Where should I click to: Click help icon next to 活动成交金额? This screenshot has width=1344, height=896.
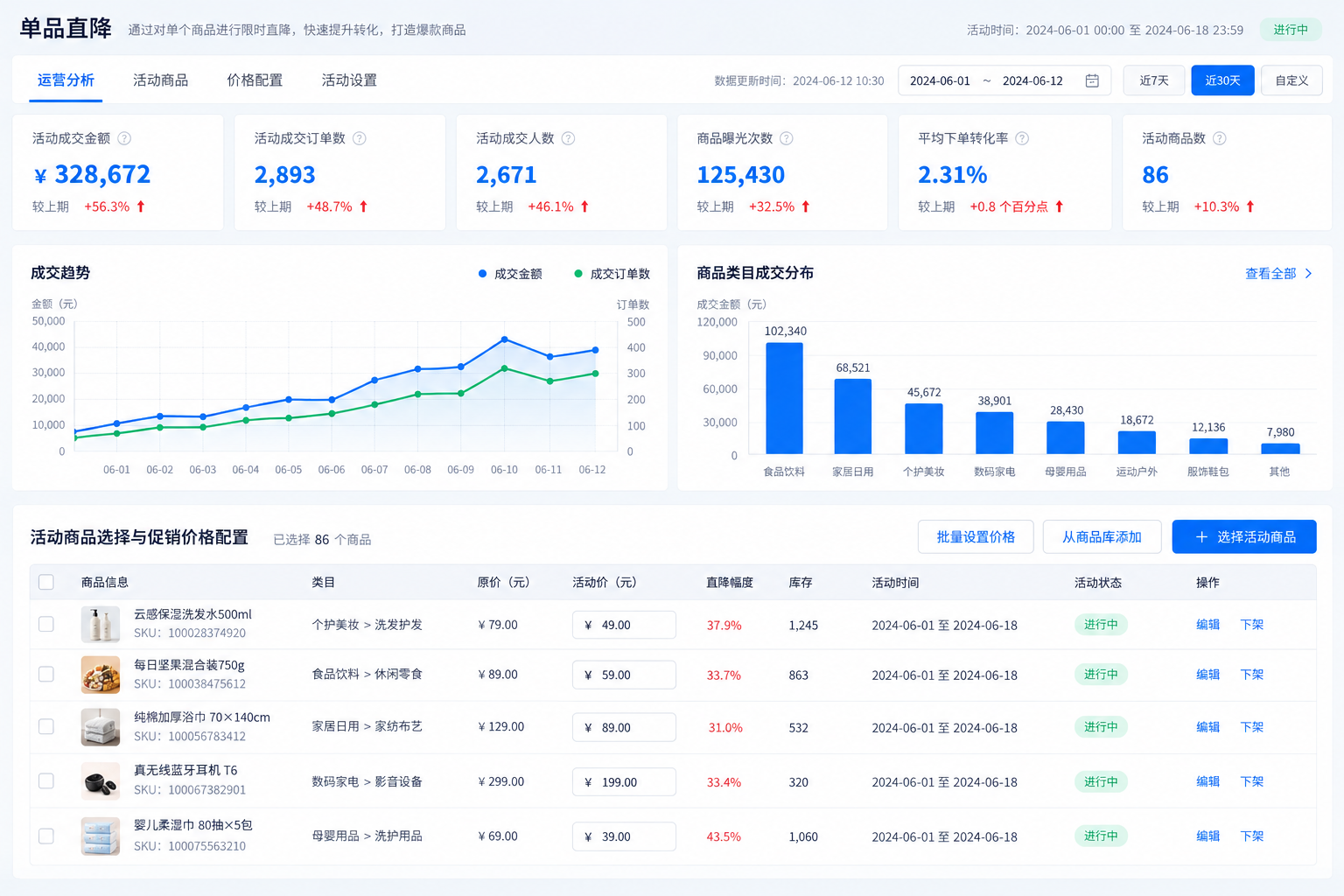124,138
